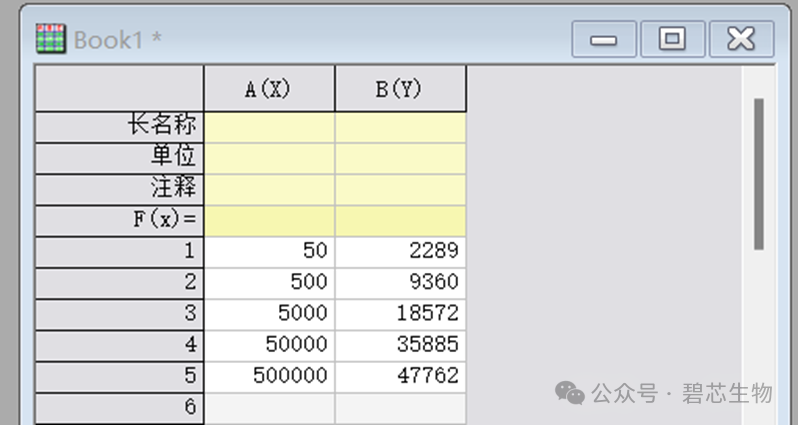Click the 长名称 cell of column A
This screenshot has width=798, height=425.
[269, 127]
